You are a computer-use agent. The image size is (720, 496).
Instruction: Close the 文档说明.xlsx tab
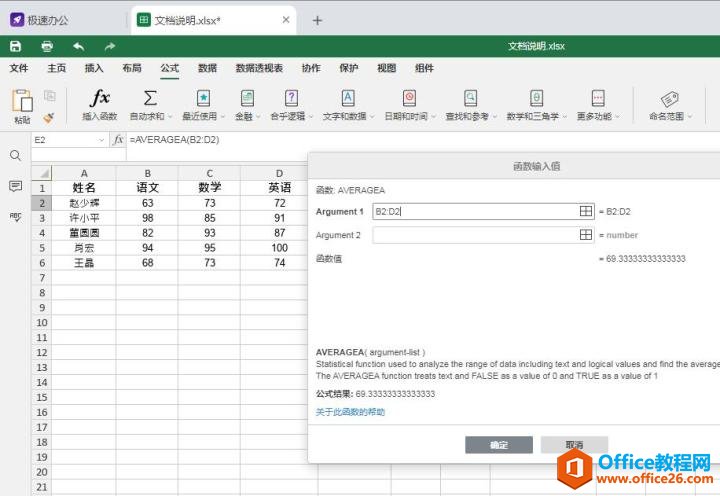[x=286, y=20]
